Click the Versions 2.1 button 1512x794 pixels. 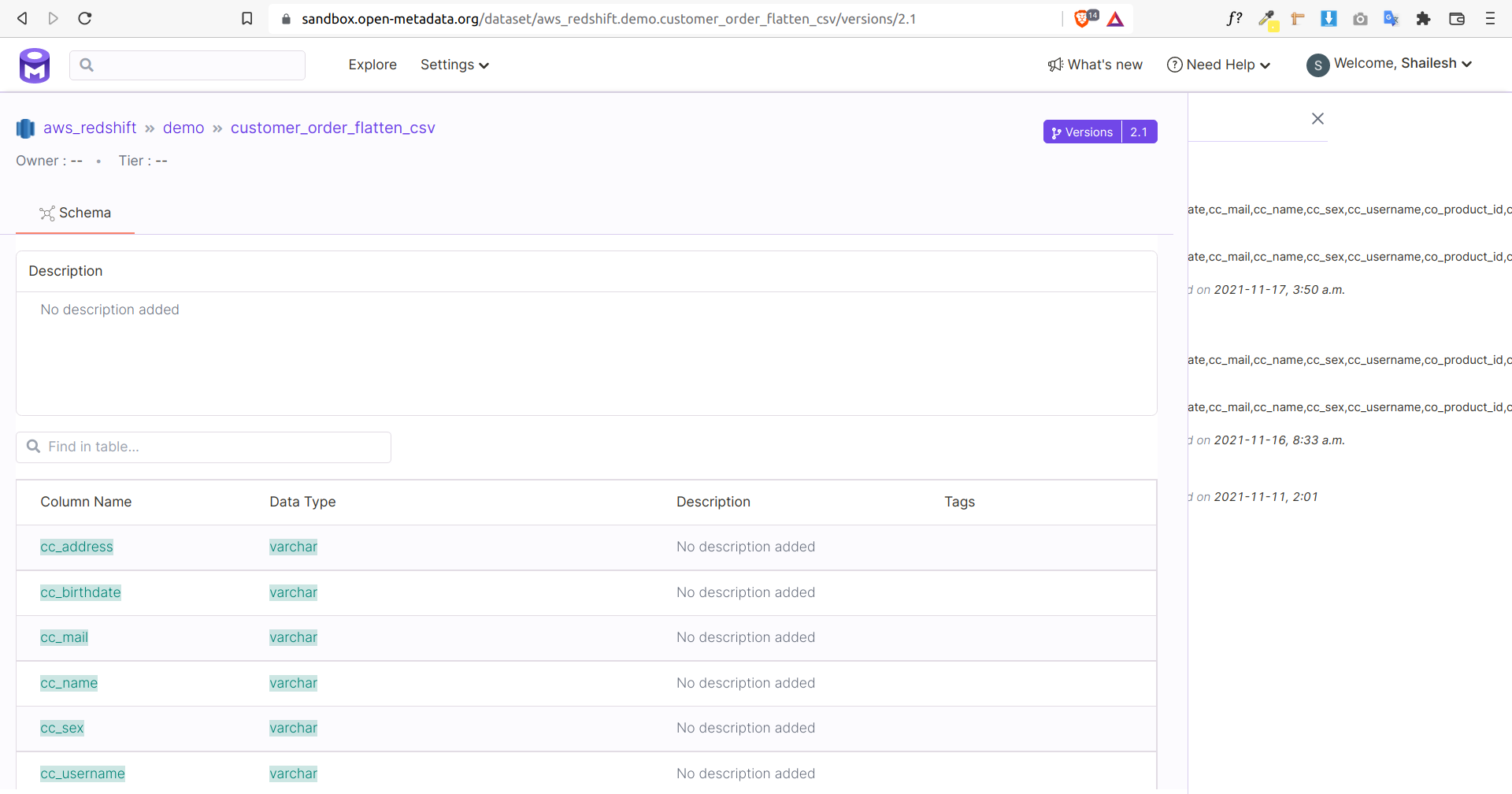(x=1100, y=132)
